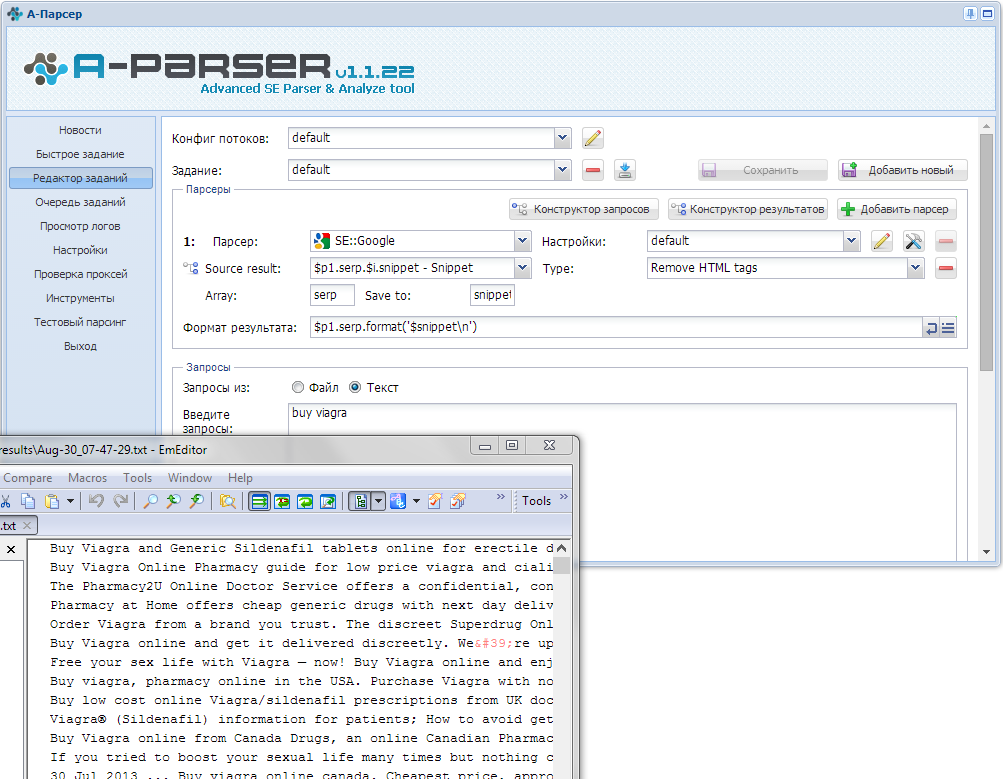Select Wrap by Page icon
The height and width of the screenshot is (779, 1003).
(x=328, y=501)
